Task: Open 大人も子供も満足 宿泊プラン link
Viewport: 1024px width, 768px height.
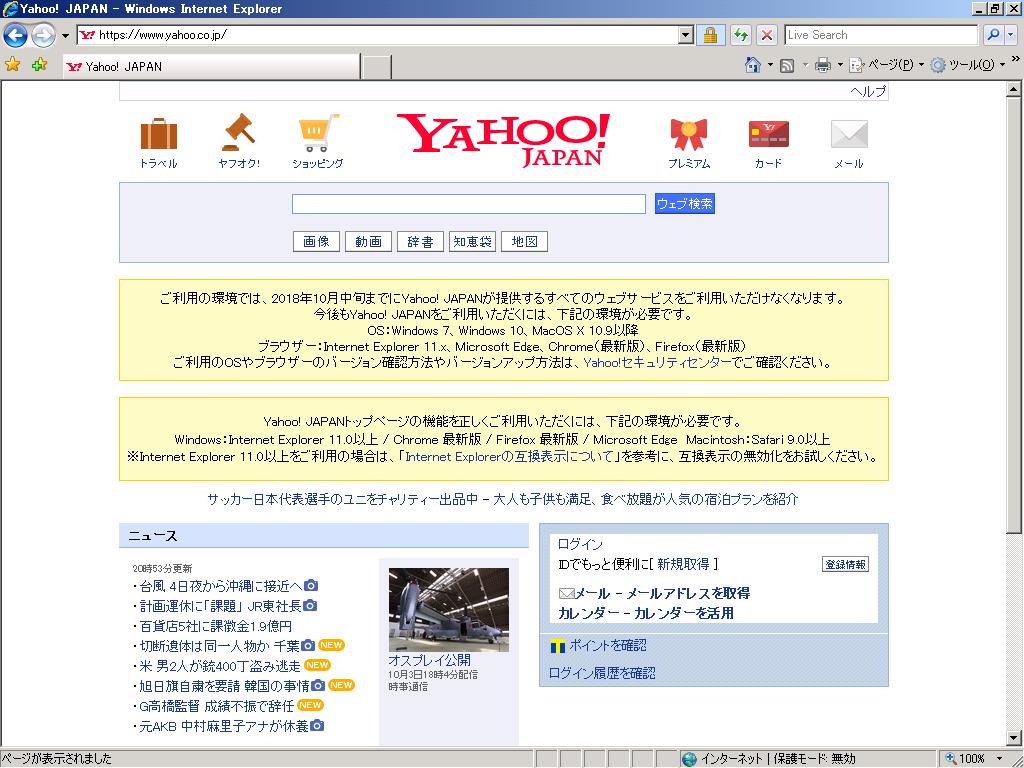Action: click(645, 500)
